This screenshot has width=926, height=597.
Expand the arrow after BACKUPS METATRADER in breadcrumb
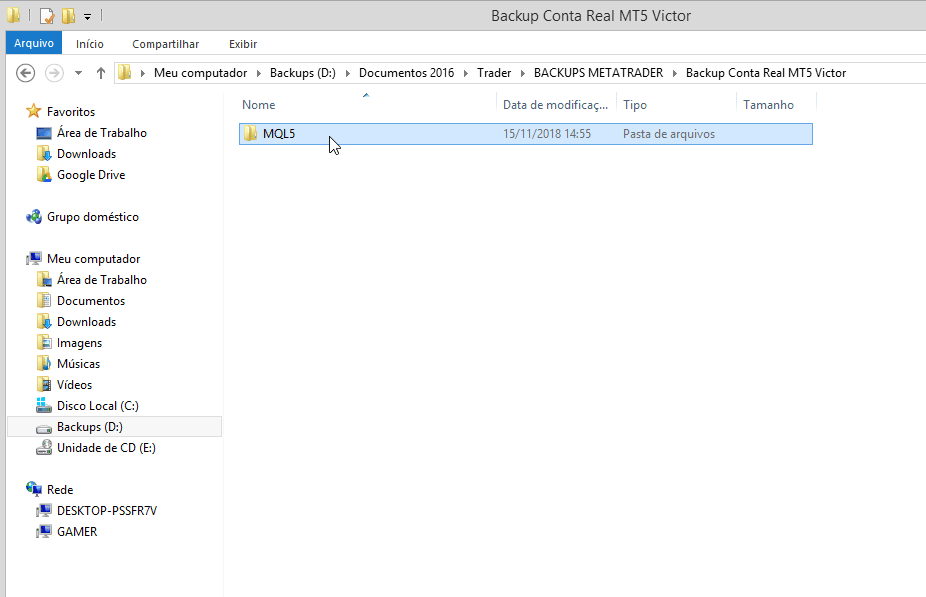[x=674, y=73]
